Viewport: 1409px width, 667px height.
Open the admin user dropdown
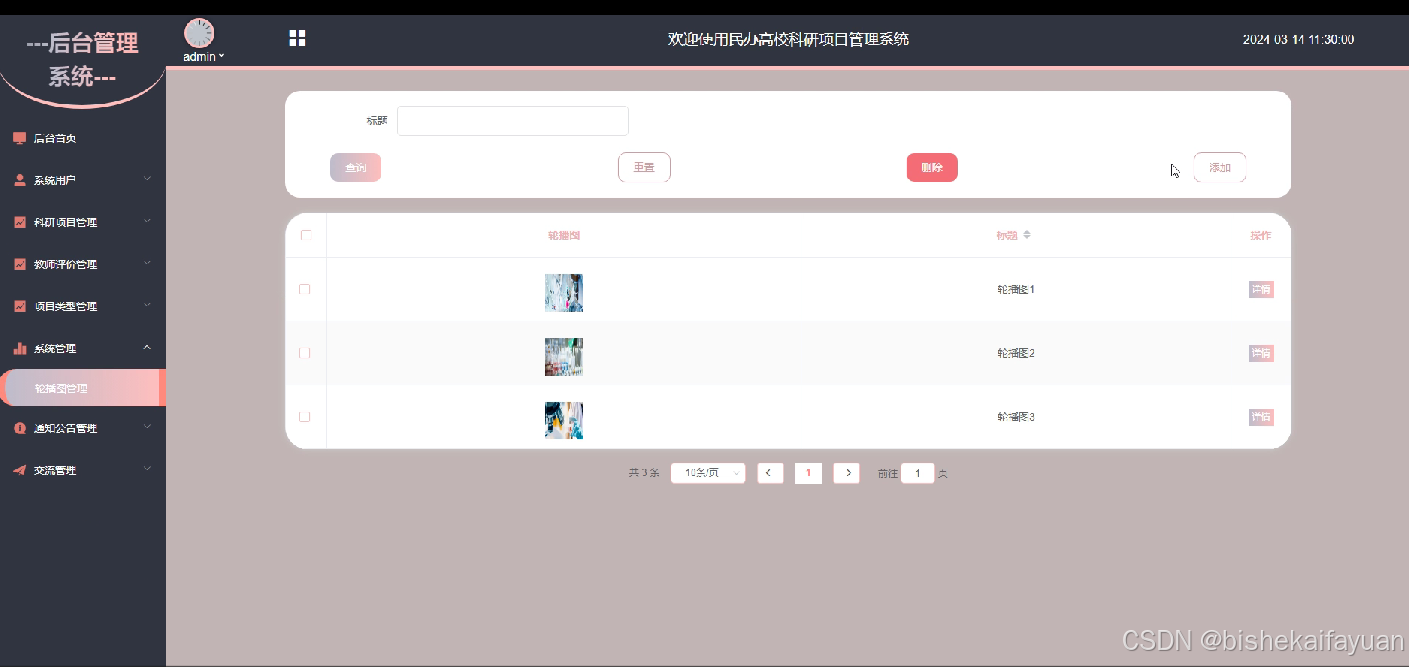point(203,57)
